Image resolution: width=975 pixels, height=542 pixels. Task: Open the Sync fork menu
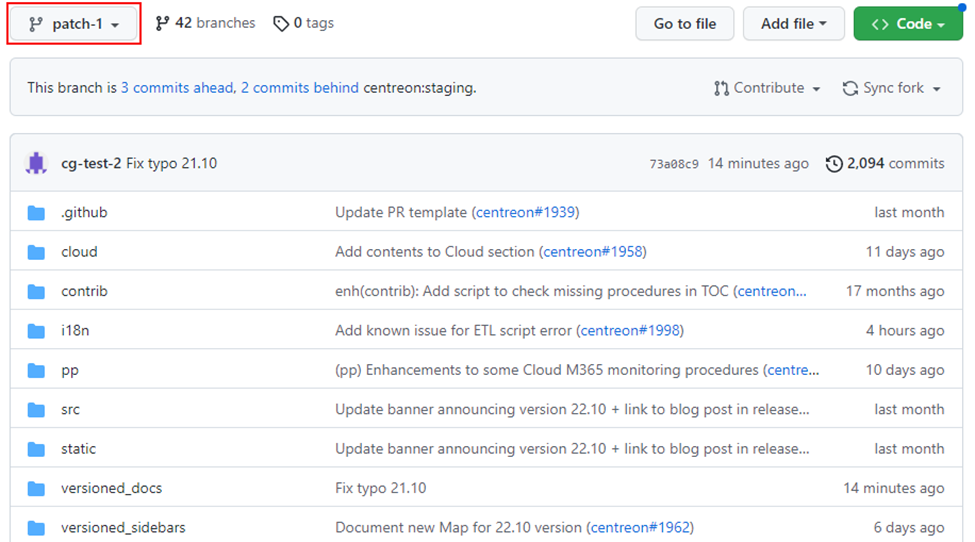click(892, 88)
